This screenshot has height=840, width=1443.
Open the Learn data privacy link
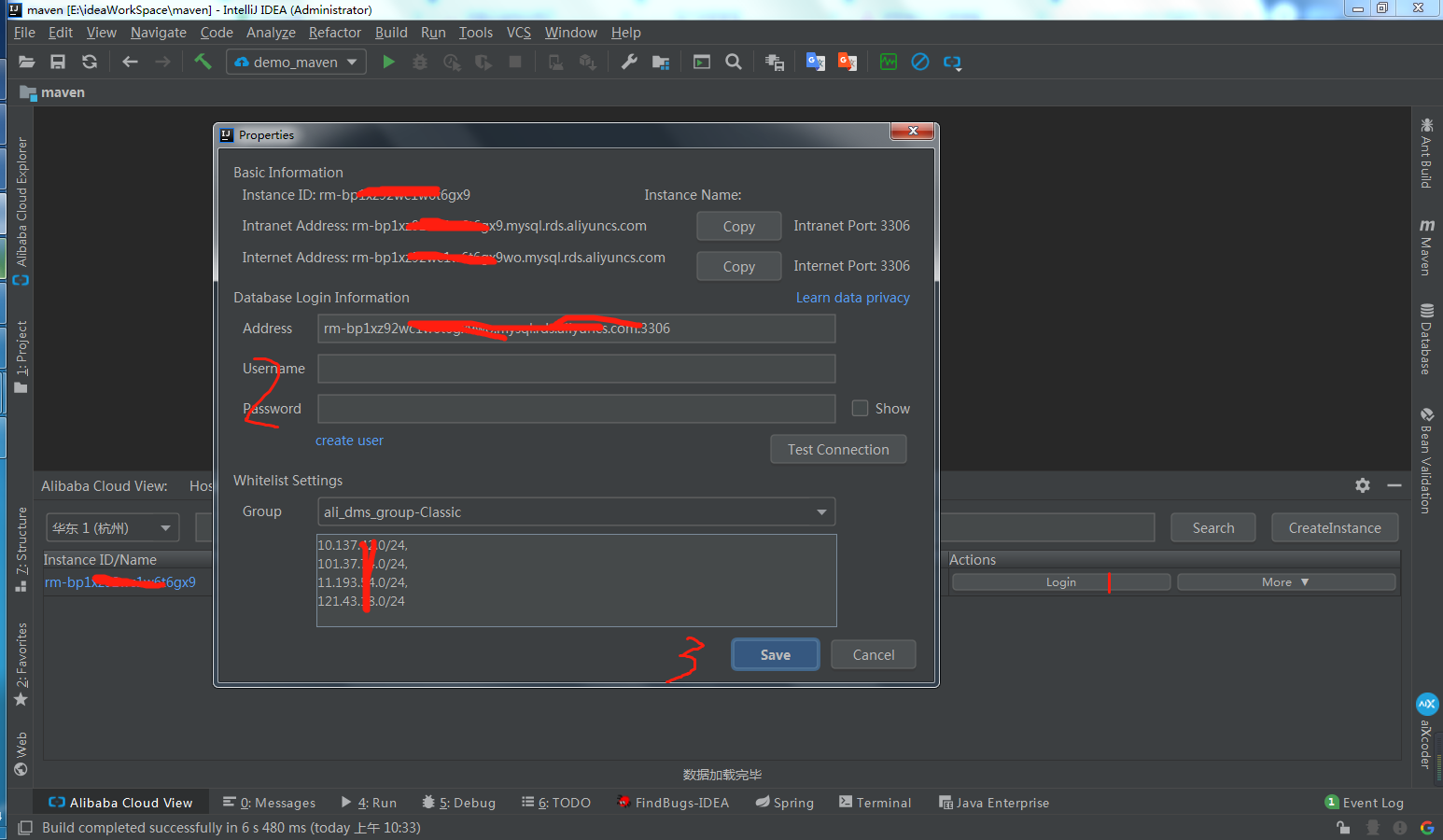tap(853, 298)
